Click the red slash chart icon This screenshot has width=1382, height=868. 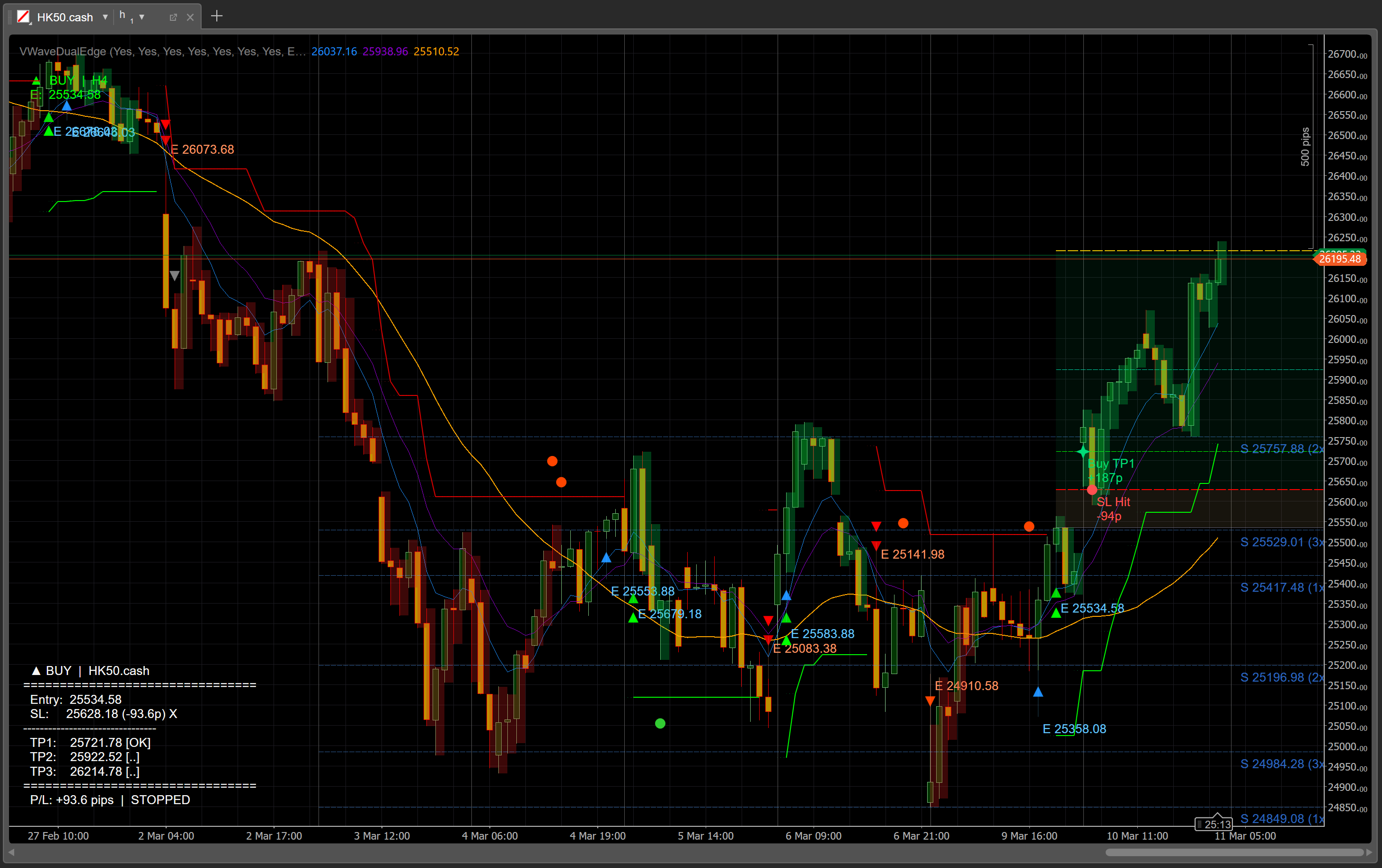coord(23,17)
